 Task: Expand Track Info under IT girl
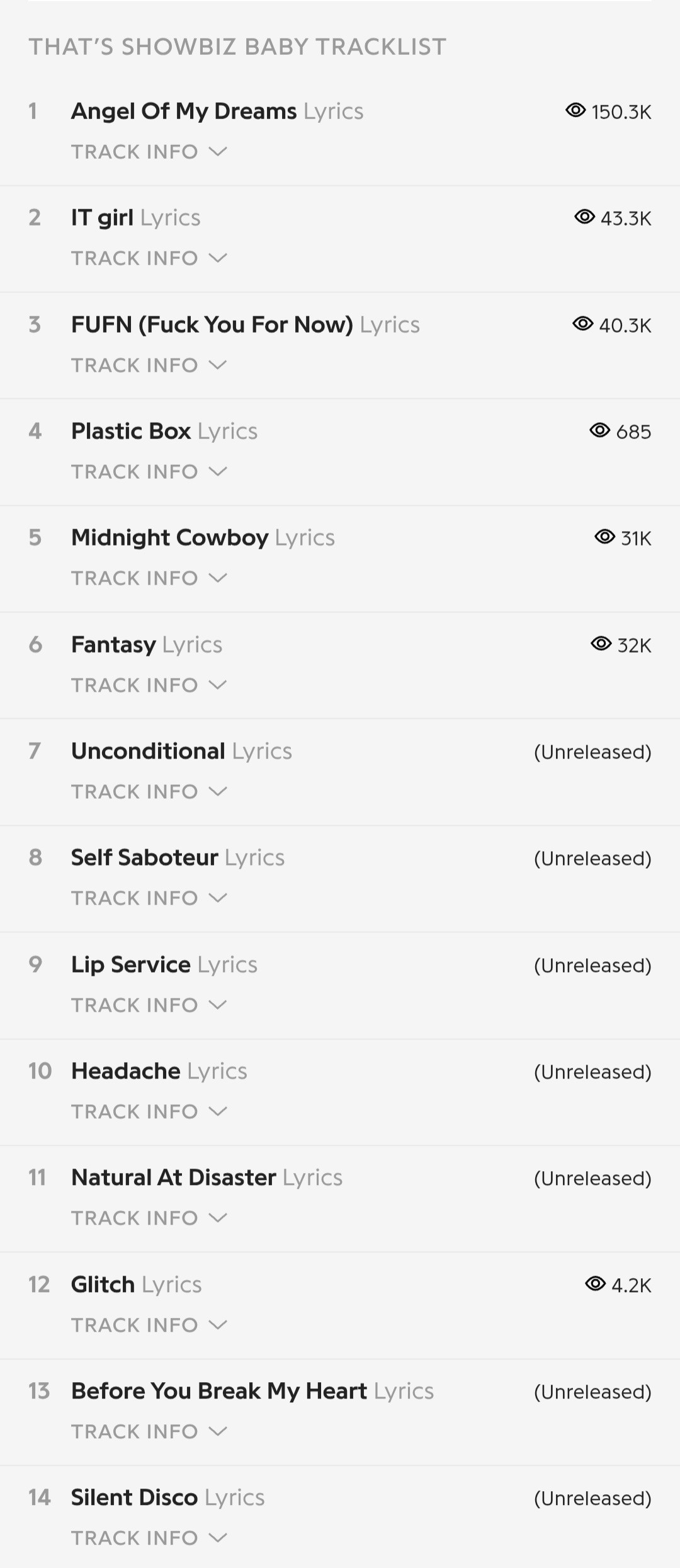[149, 258]
